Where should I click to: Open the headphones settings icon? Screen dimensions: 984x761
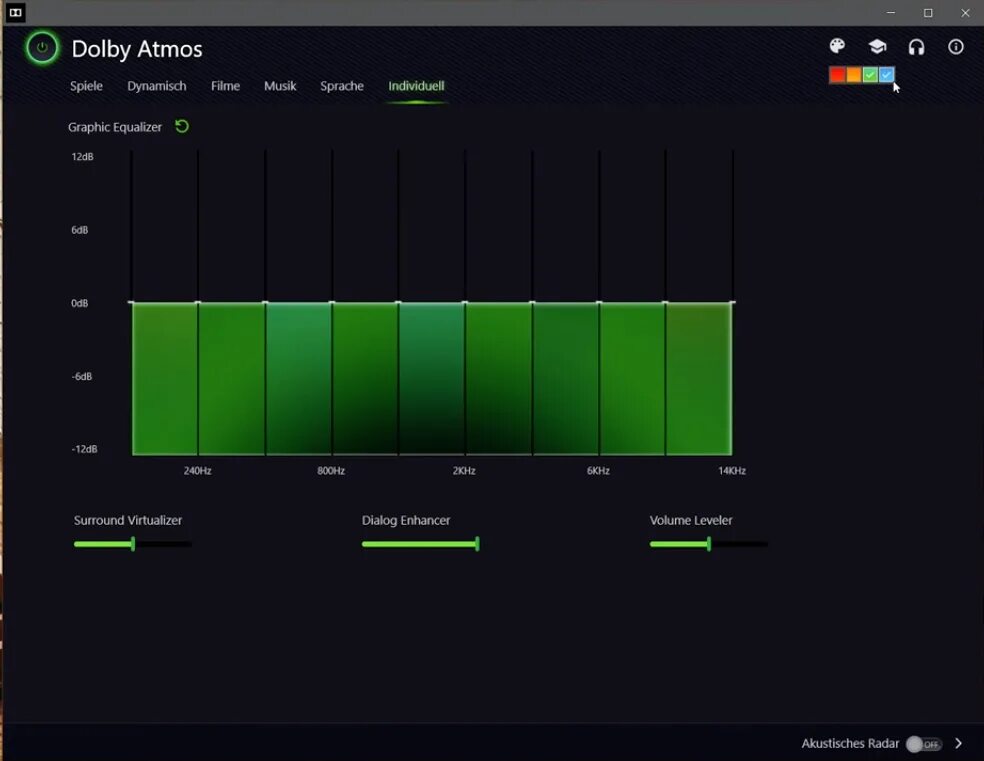pos(916,47)
